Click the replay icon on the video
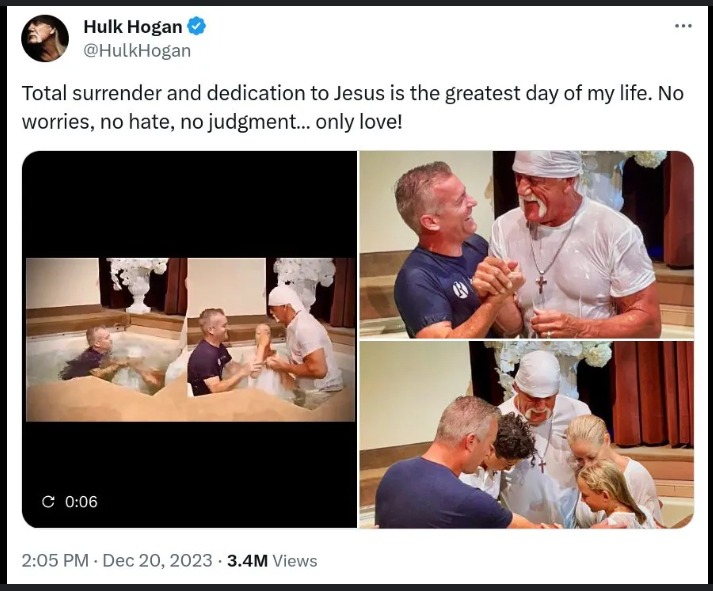 48,501
